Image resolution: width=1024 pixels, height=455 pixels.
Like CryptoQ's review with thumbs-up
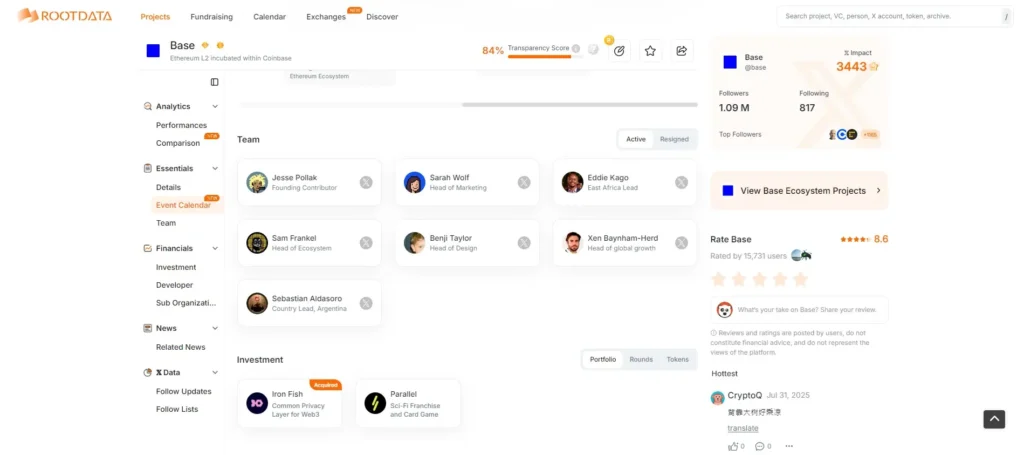pos(733,447)
